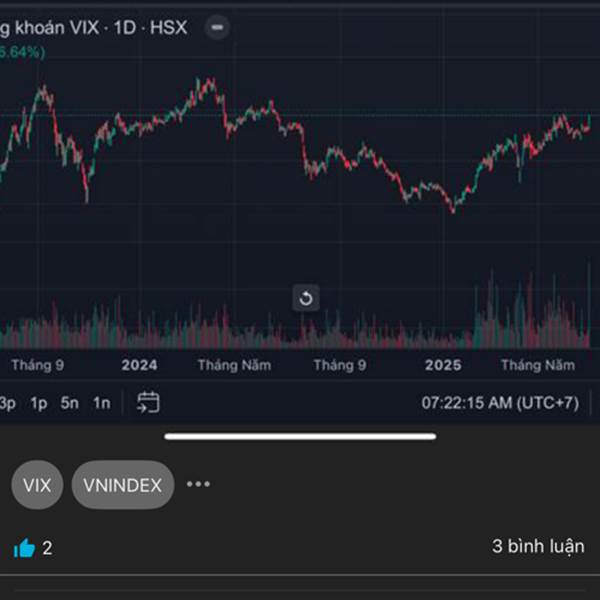Tap the blue thumbs-up like icon
This screenshot has width=600, height=600.
click(x=24, y=548)
